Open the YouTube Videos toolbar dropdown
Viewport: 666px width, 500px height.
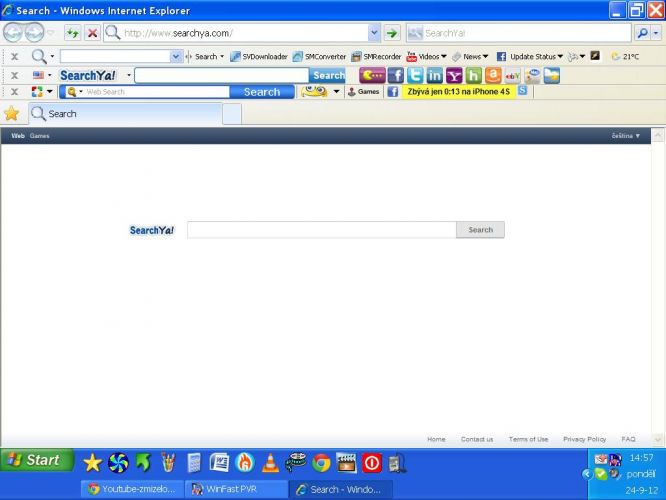pos(426,56)
